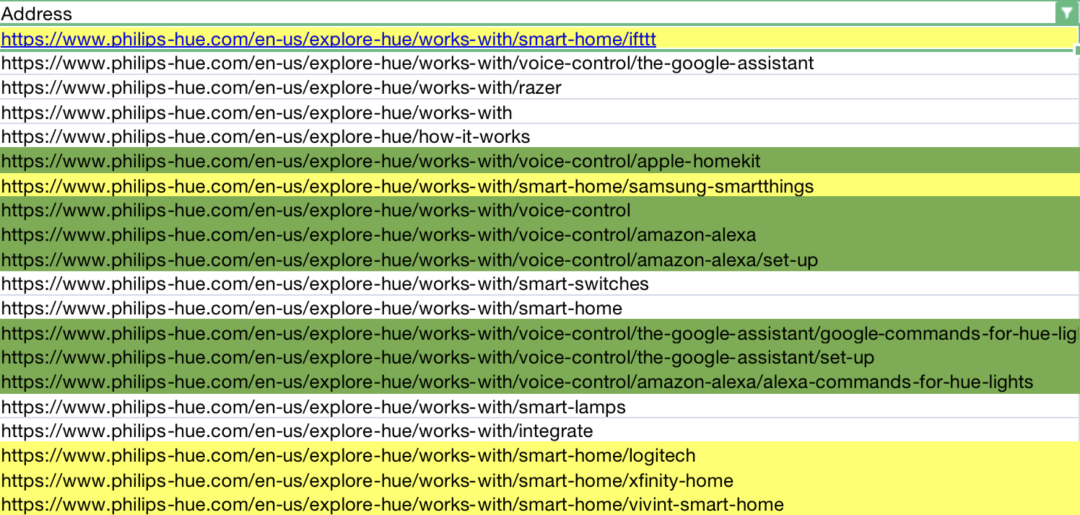This screenshot has height=515, width=1080.
Task: Open the smart-home/ifttt hyperlink
Action: click(329, 39)
